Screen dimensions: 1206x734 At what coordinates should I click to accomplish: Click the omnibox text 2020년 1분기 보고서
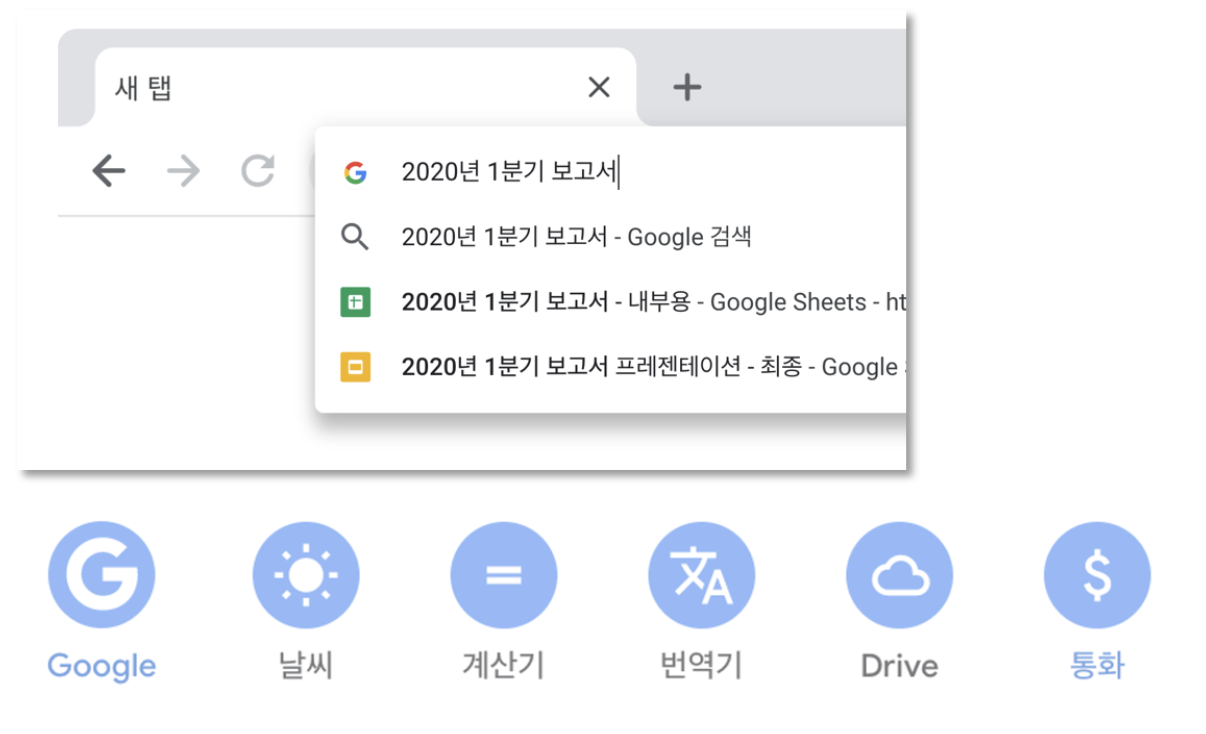coord(510,172)
